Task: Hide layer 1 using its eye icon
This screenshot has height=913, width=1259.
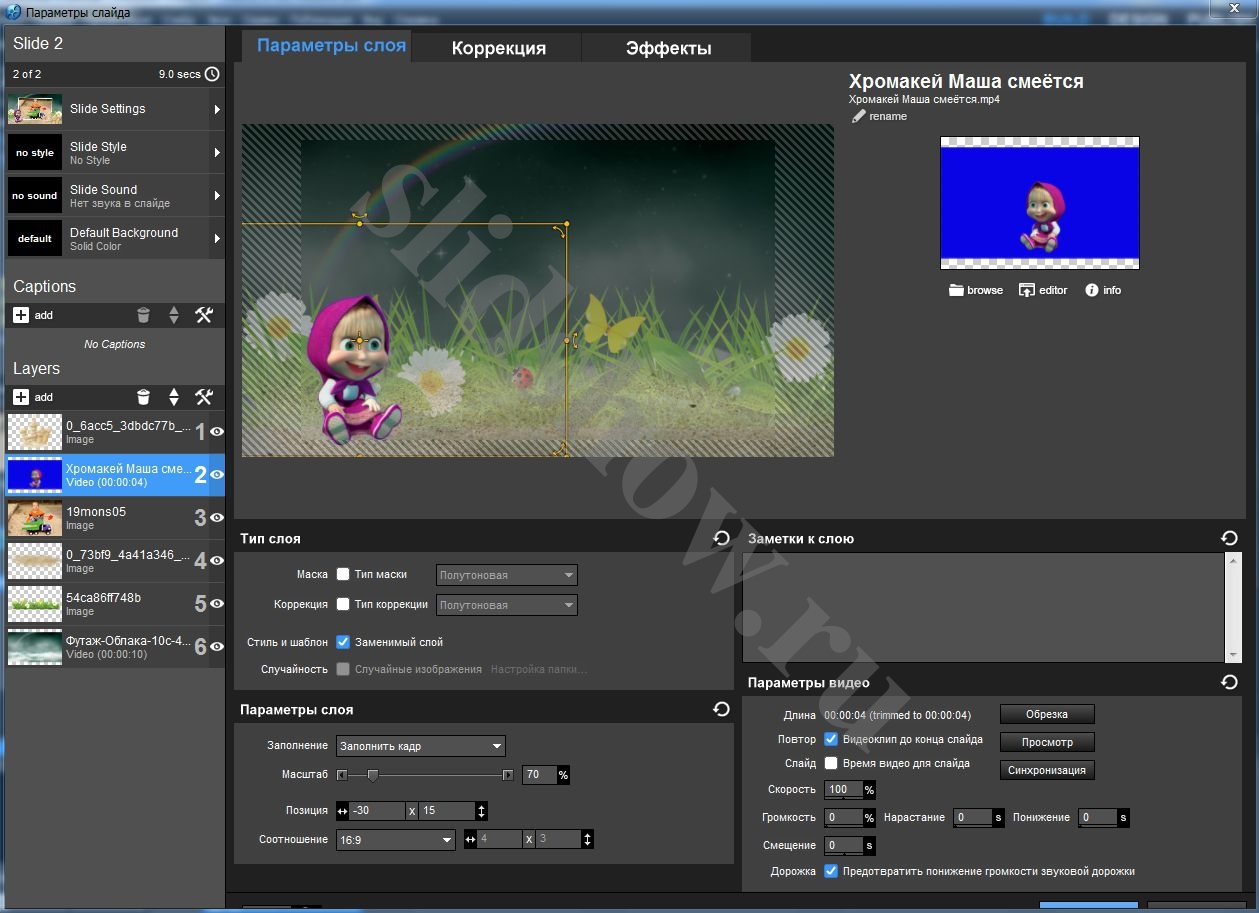Action: (216, 432)
